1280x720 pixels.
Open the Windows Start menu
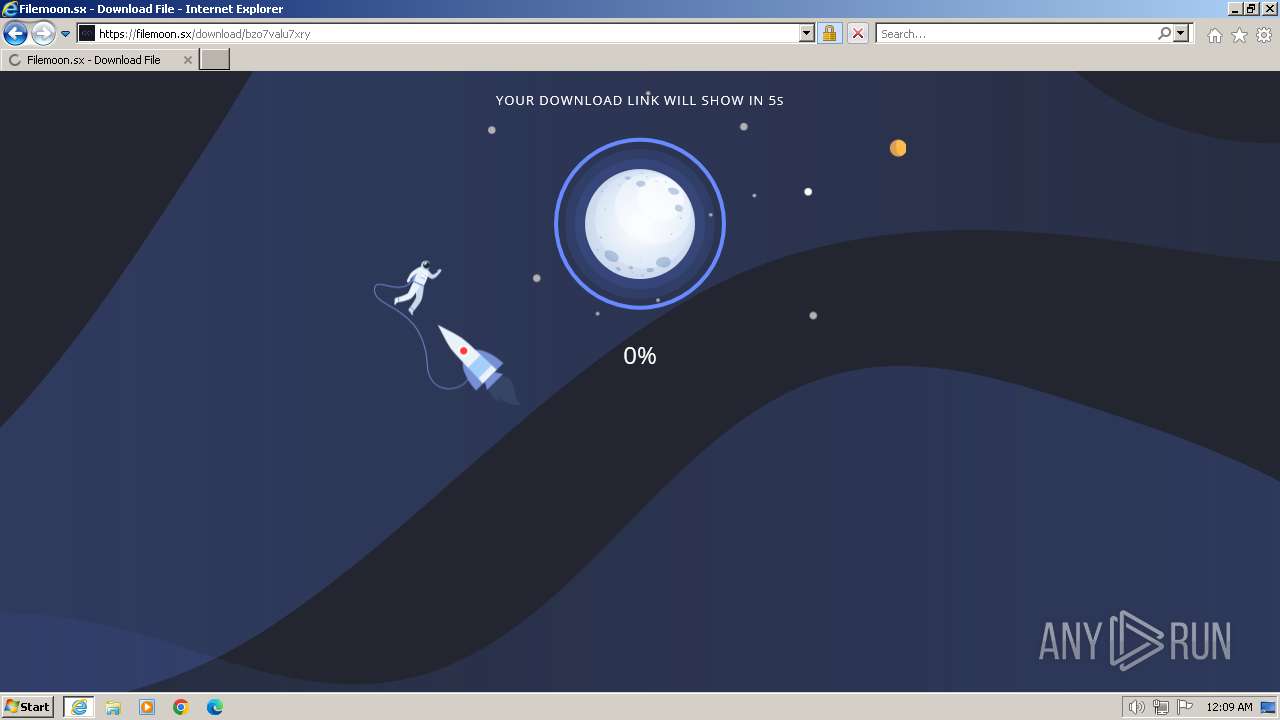pos(28,707)
